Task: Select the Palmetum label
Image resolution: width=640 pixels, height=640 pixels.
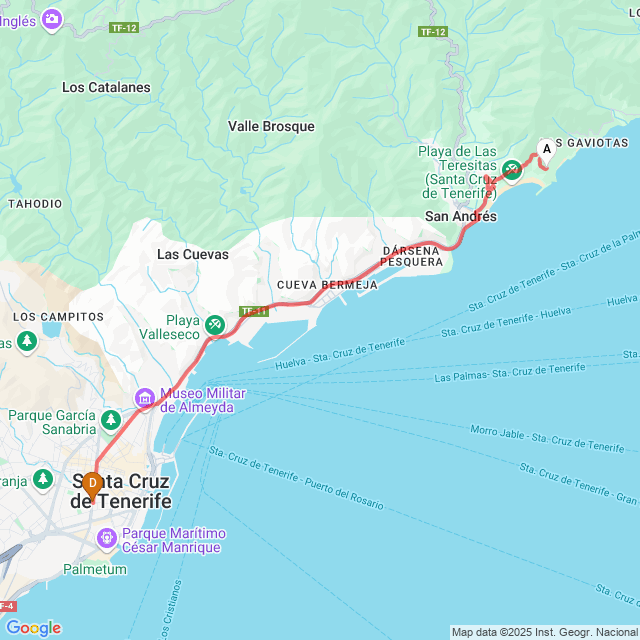Action: pyautogui.click(x=95, y=569)
